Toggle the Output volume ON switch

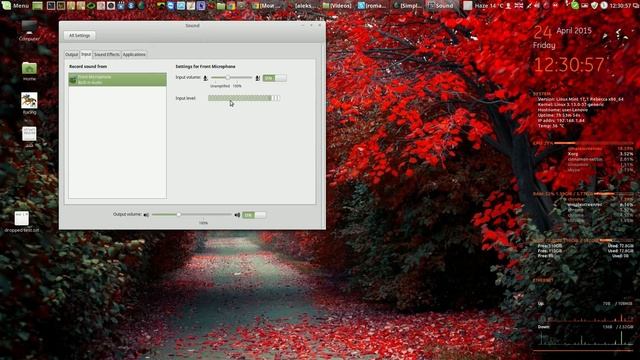pyautogui.click(x=254, y=215)
